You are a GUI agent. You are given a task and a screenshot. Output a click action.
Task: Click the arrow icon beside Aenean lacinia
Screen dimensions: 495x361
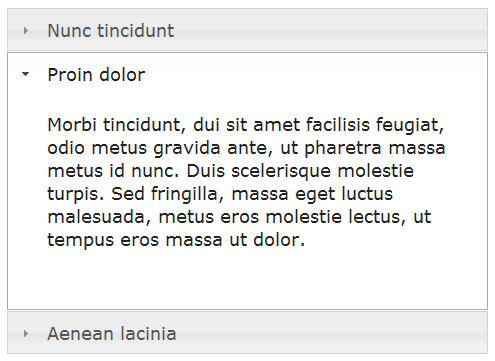(x=25, y=333)
